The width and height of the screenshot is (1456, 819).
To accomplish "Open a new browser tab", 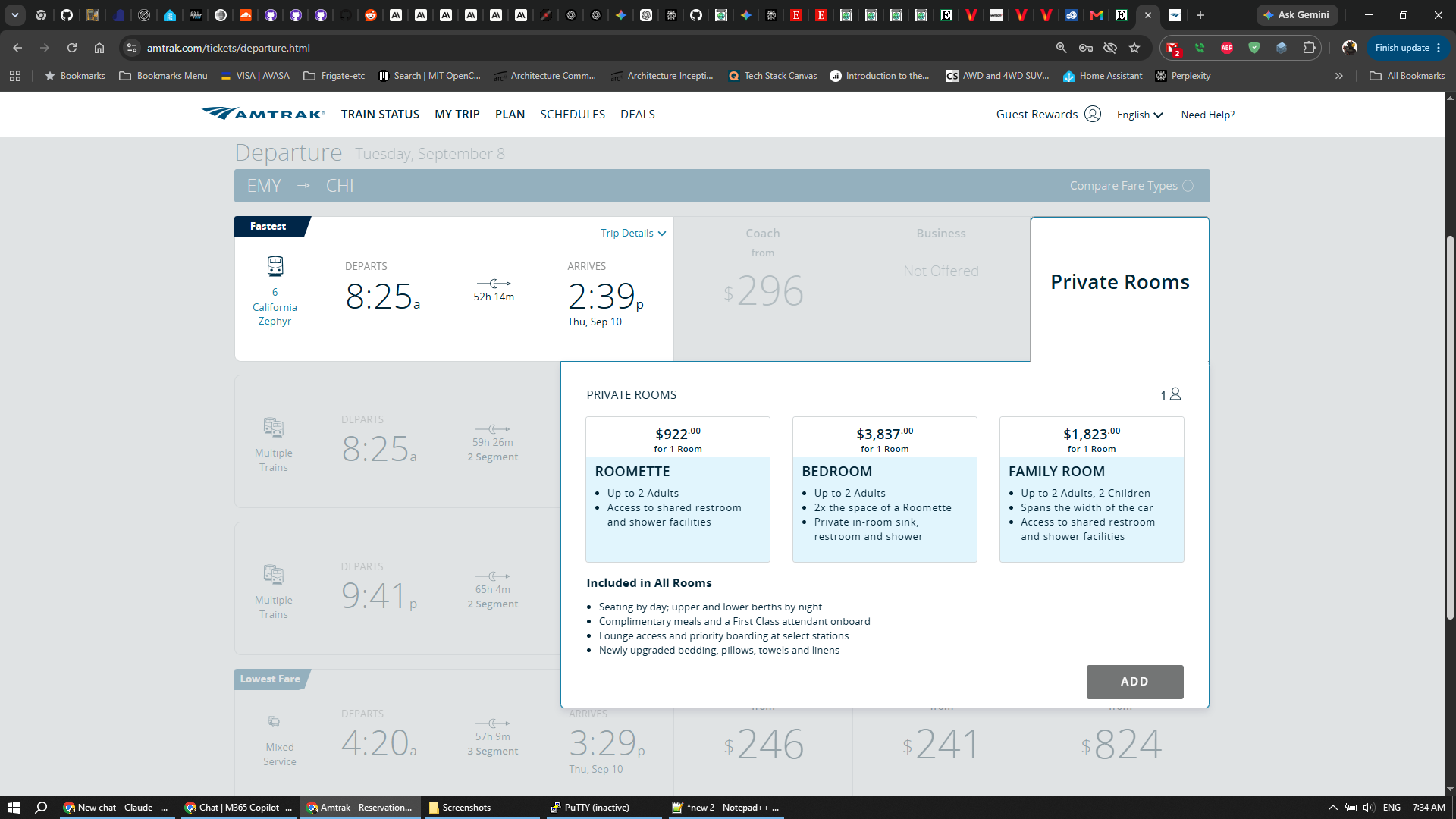I will tap(1200, 15).
